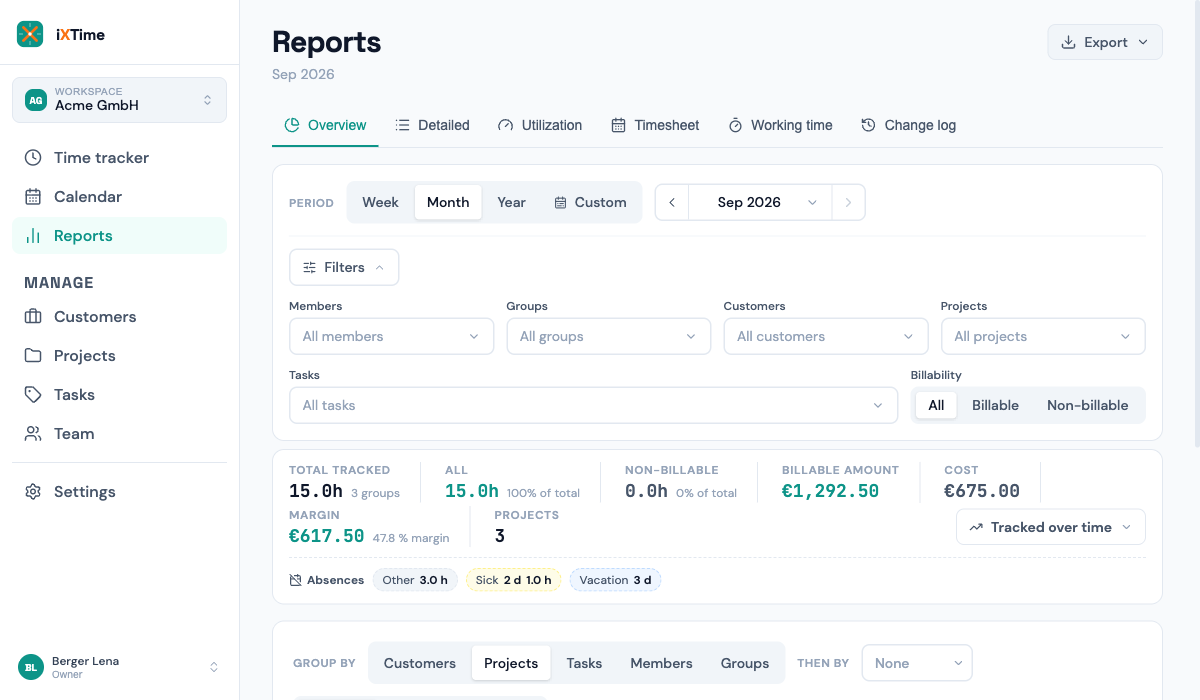Select the Month period

coord(448,202)
